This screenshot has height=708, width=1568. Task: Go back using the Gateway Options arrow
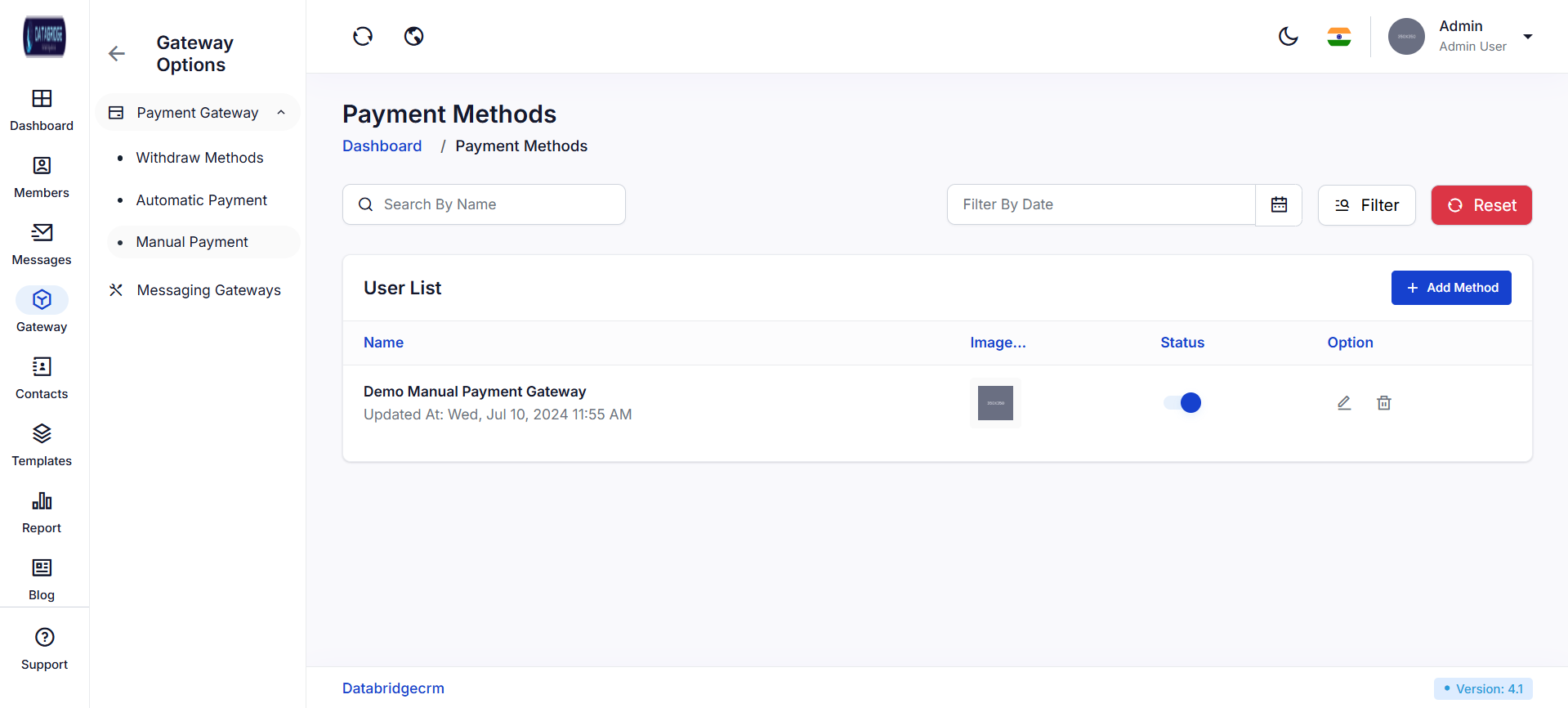pyautogui.click(x=117, y=54)
